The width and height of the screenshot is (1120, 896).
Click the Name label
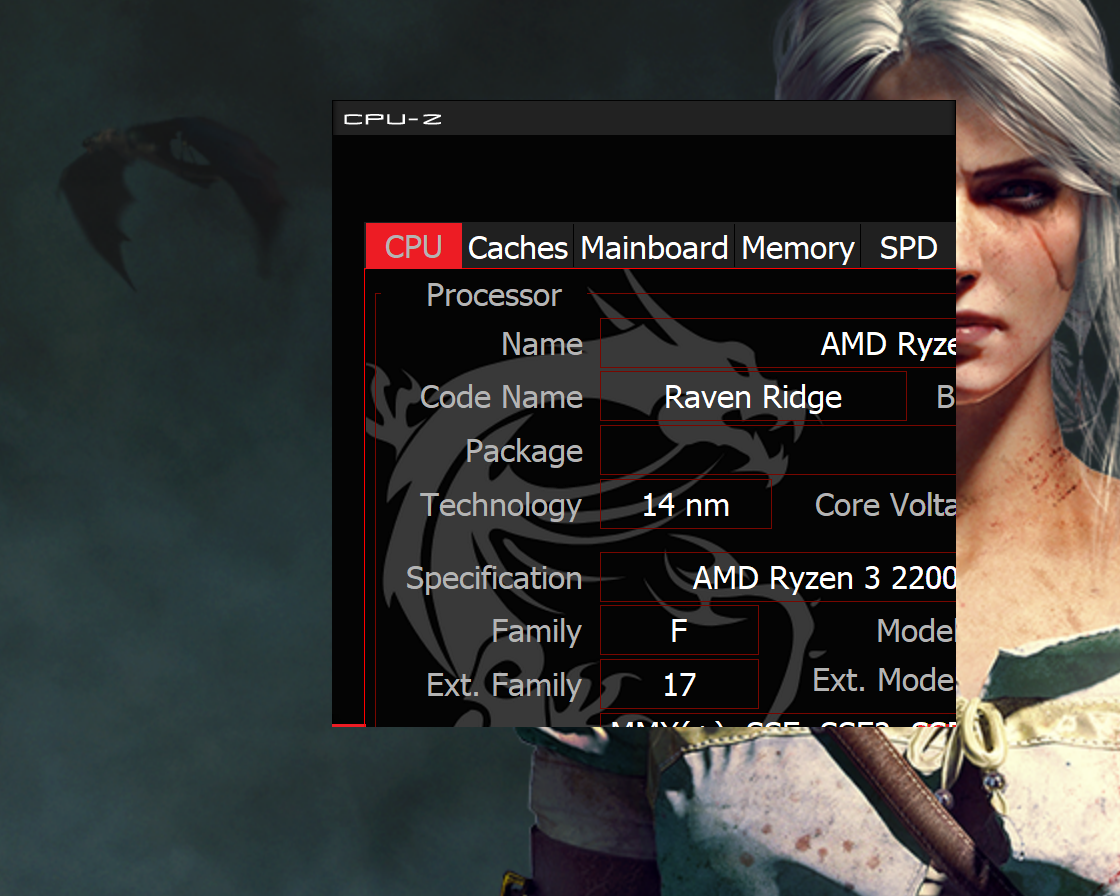[x=542, y=344]
